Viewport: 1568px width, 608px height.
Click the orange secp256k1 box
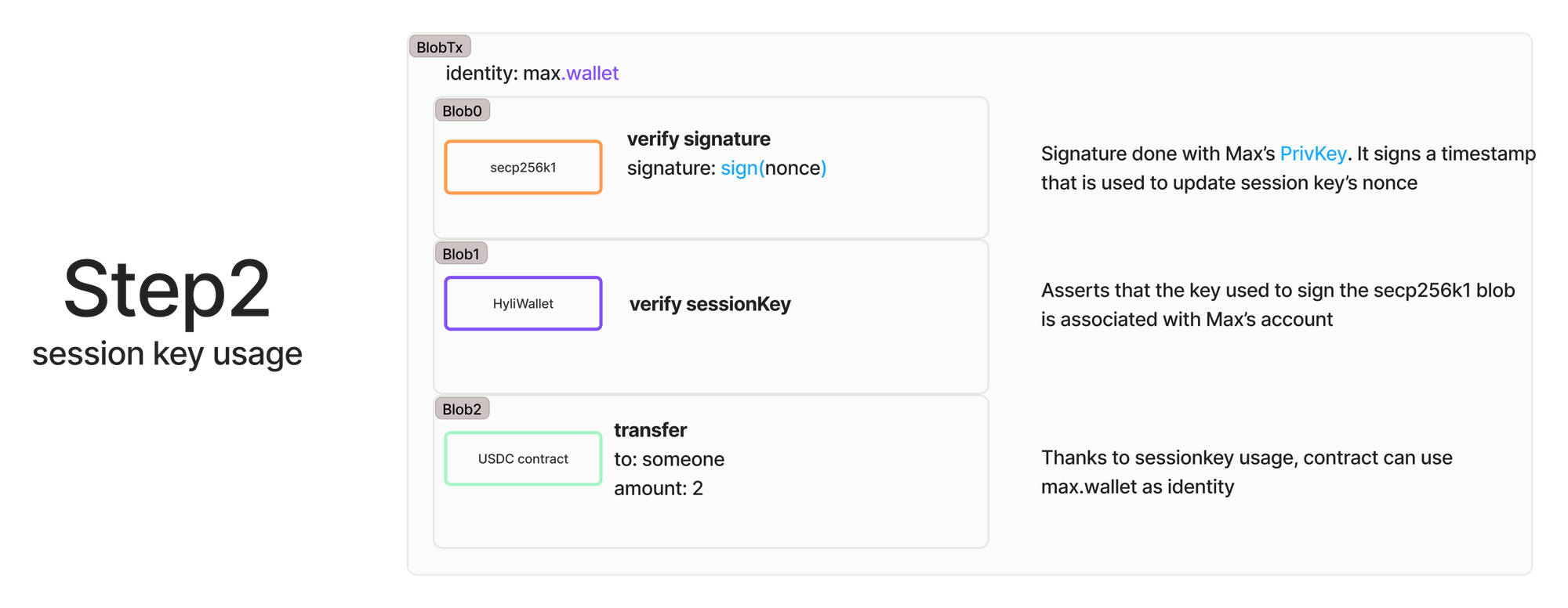523,167
